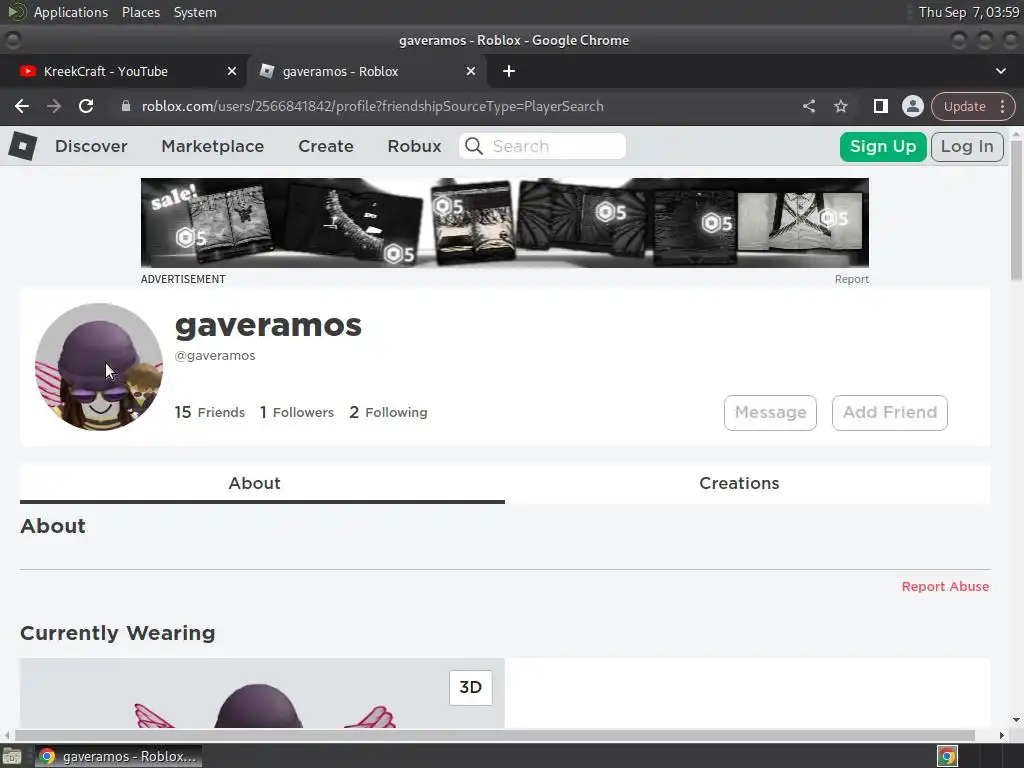Viewport: 1024px width, 768px height.
Task: Open Create in Roblox navigation
Action: [326, 146]
